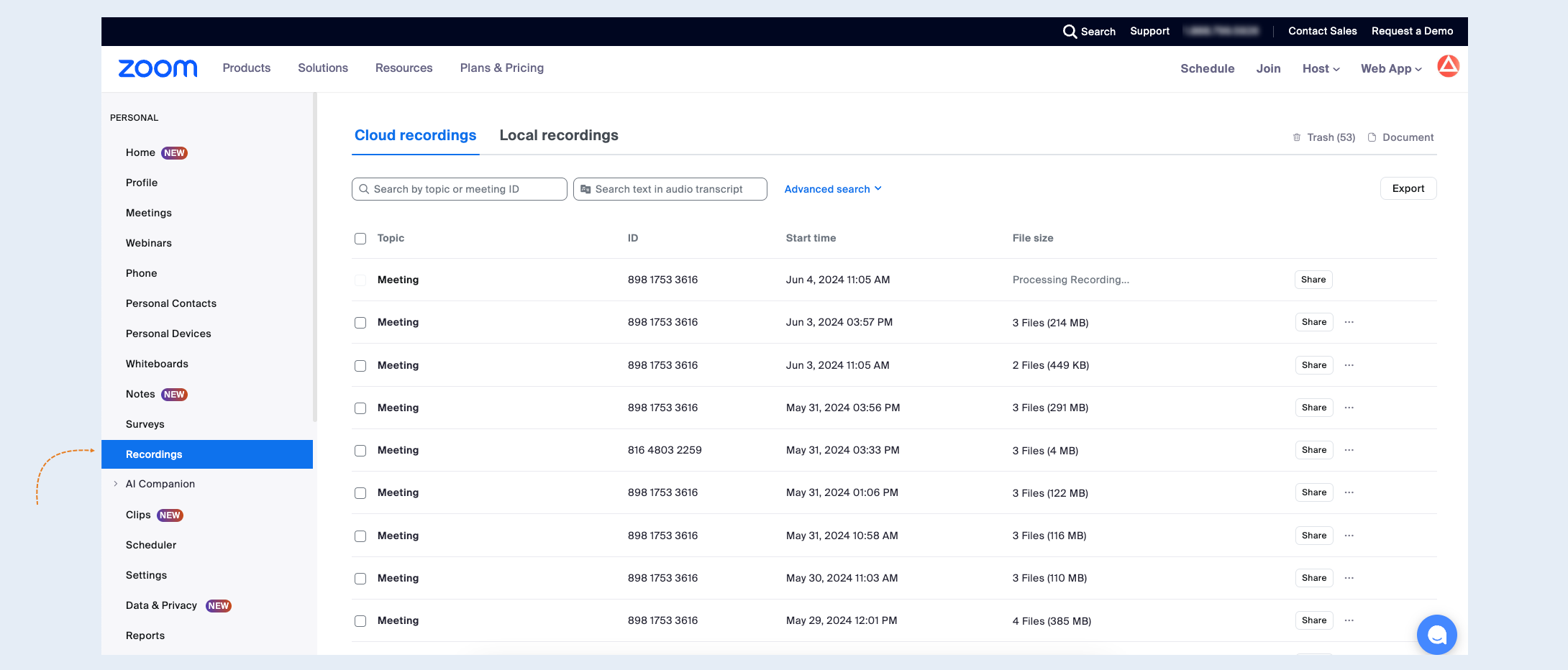Click the Export button
Image resolution: width=1568 pixels, height=670 pixels.
(x=1408, y=188)
